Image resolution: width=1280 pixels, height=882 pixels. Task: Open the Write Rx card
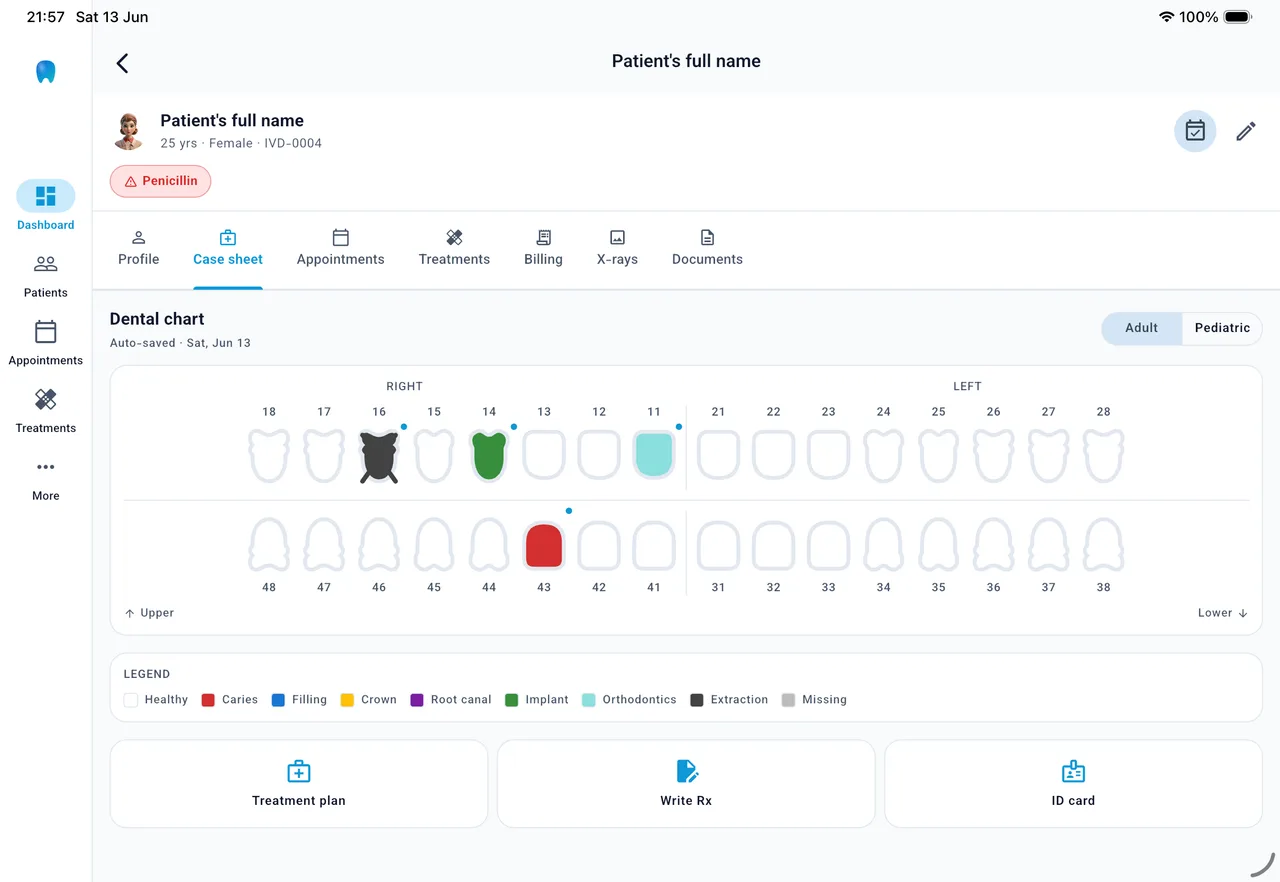point(686,784)
